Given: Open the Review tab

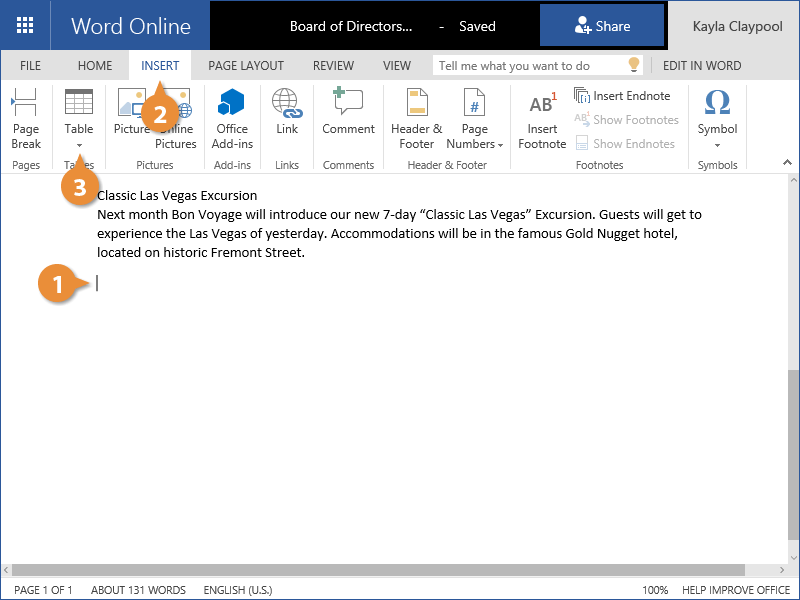Looking at the screenshot, I should tap(333, 66).
